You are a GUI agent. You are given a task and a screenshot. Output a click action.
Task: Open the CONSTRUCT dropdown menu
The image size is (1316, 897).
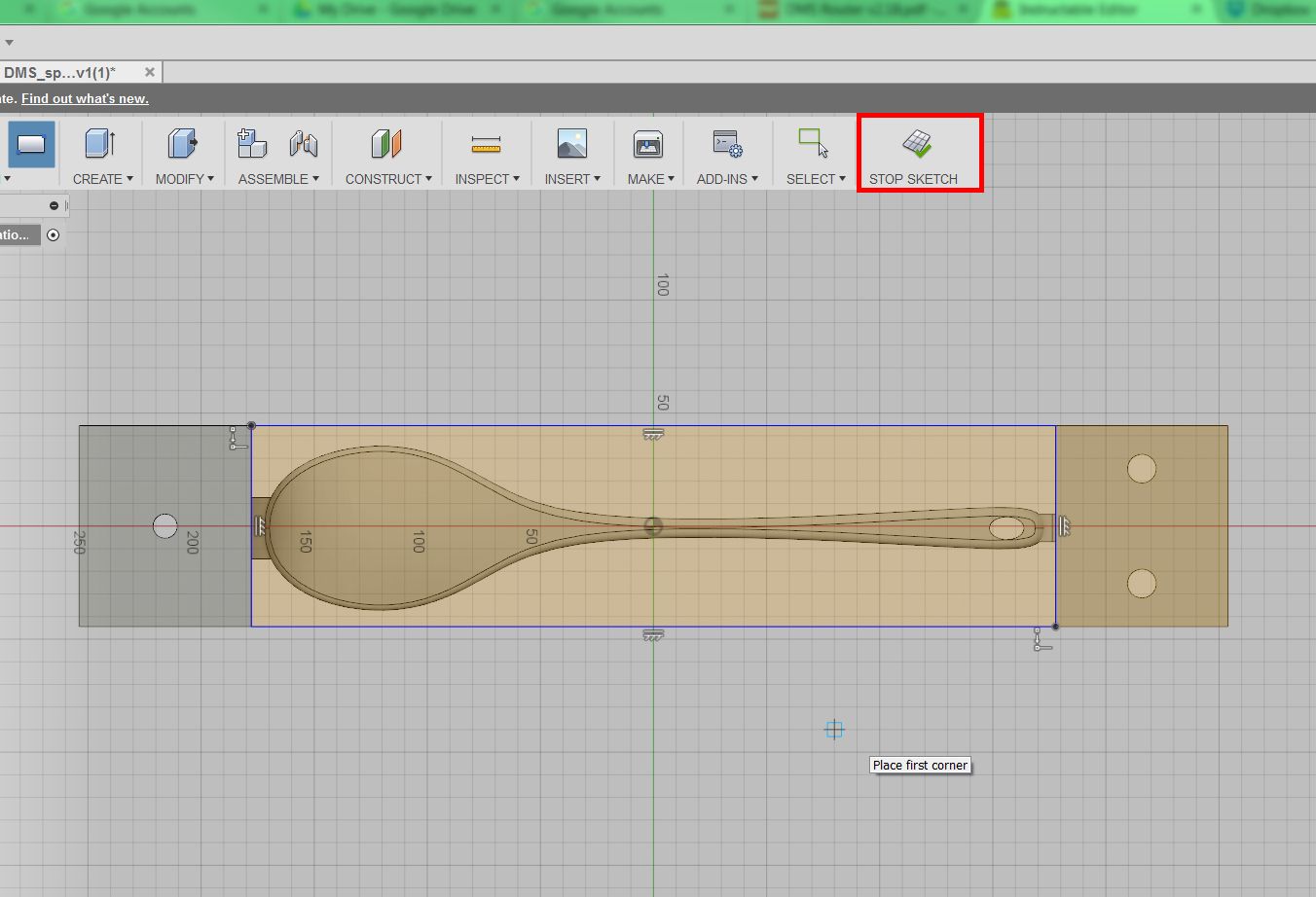click(388, 179)
